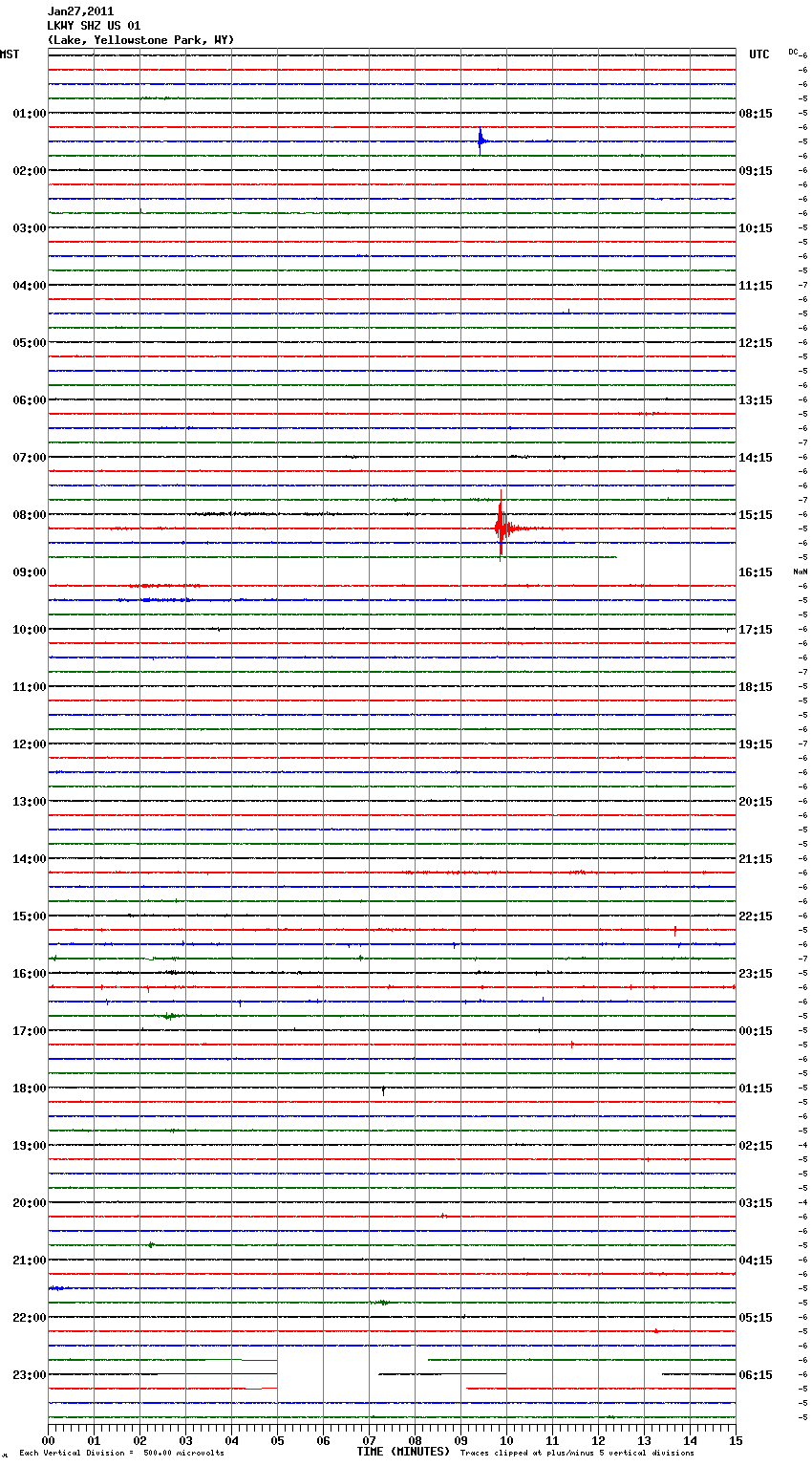
Task: Click the 18:15 UTC time label
Action: coord(756,687)
